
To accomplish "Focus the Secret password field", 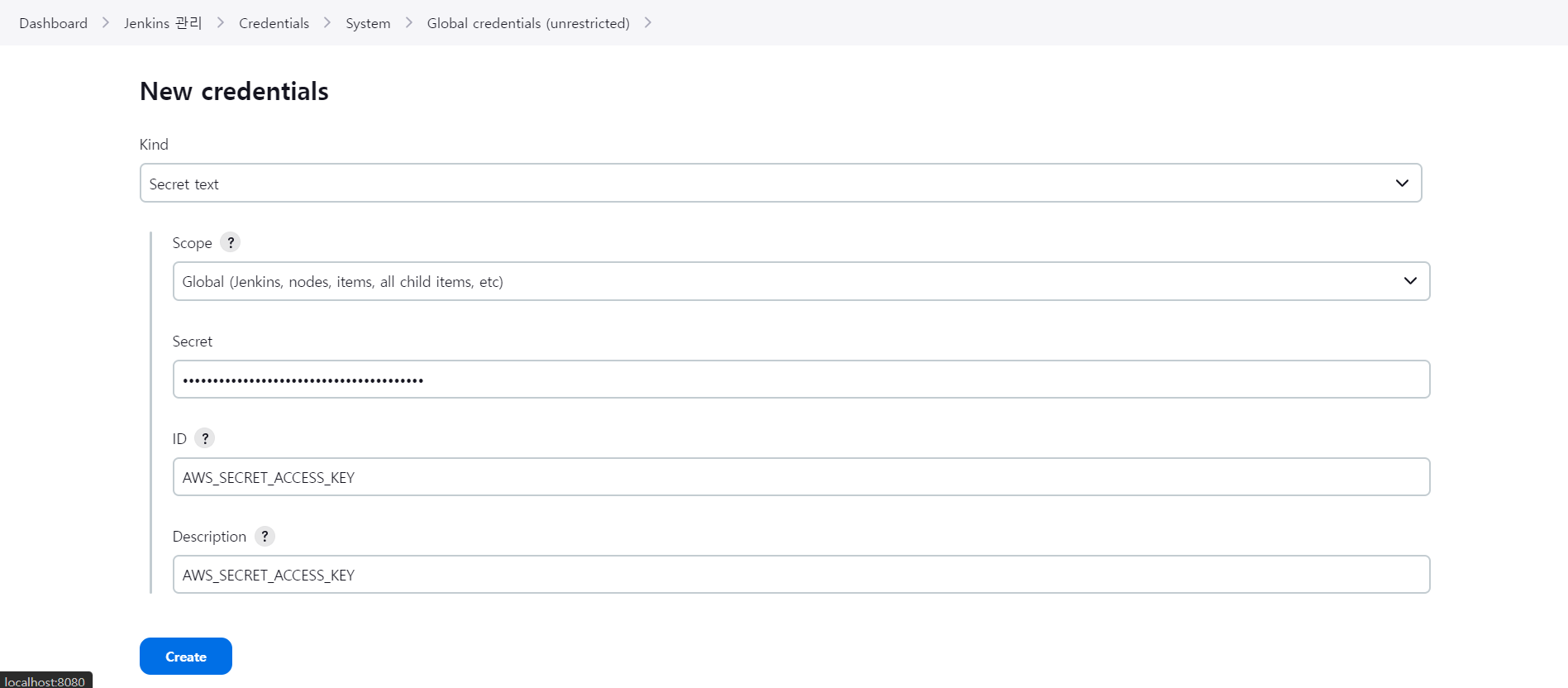I will point(801,379).
